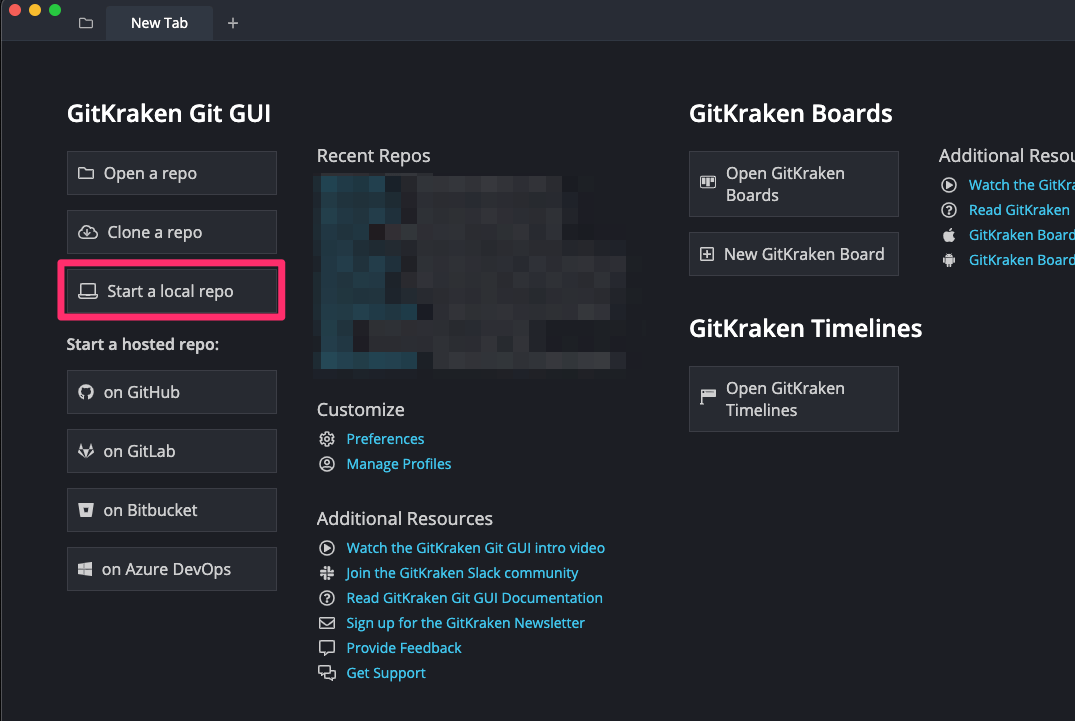Click the profile icon beside Manage Profiles
The image size is (1075, 721).
pos(326,464)
